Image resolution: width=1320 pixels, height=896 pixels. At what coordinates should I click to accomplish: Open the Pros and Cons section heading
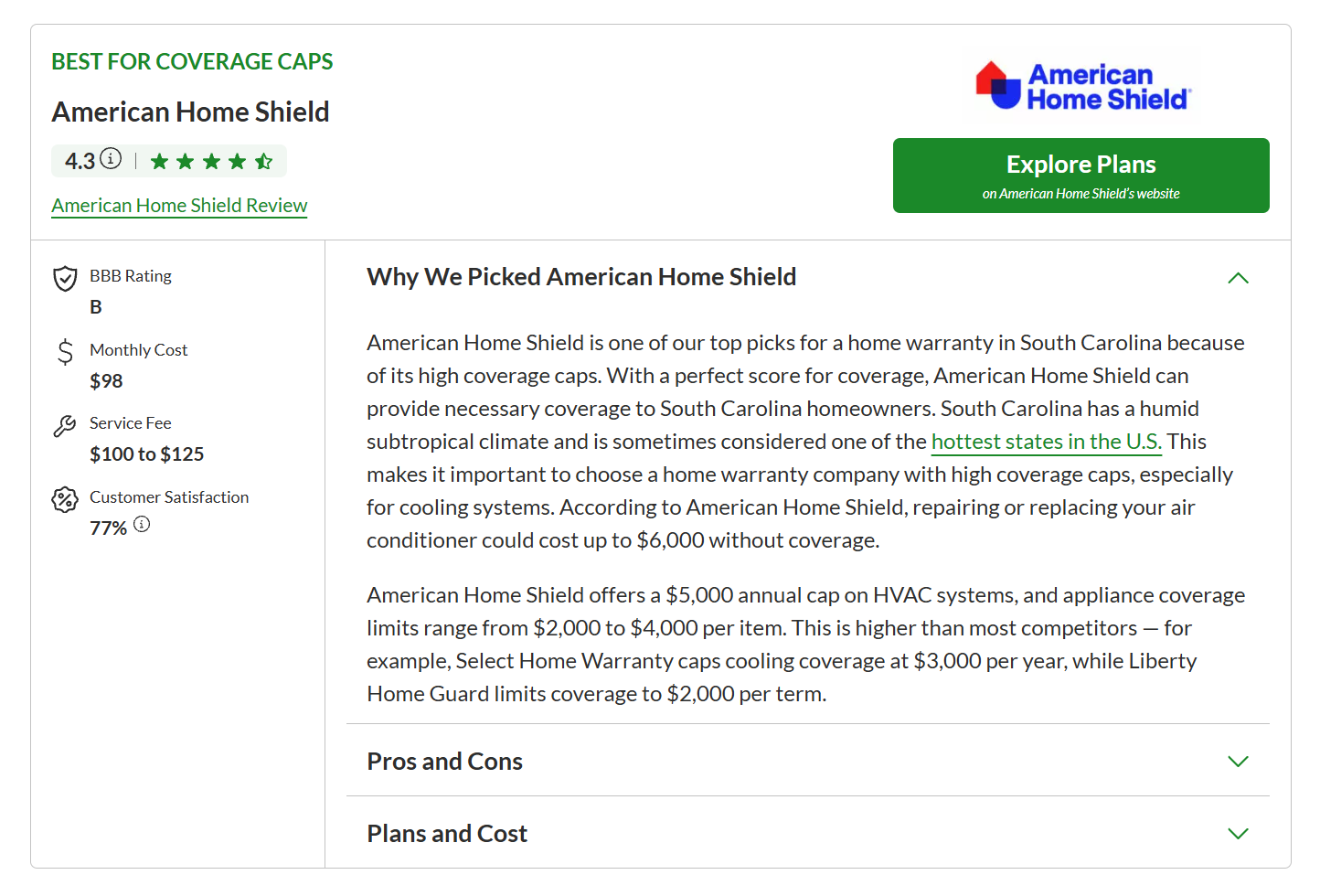click(x=444, y=762)
